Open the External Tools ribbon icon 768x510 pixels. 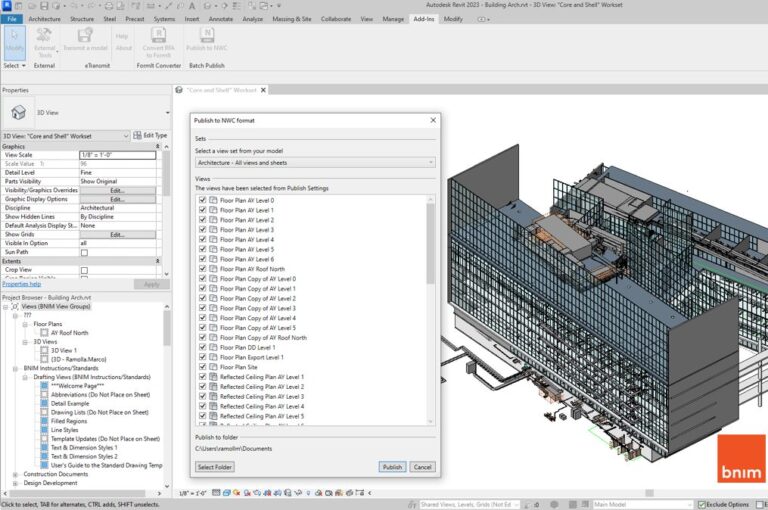(x=45, y=40)
